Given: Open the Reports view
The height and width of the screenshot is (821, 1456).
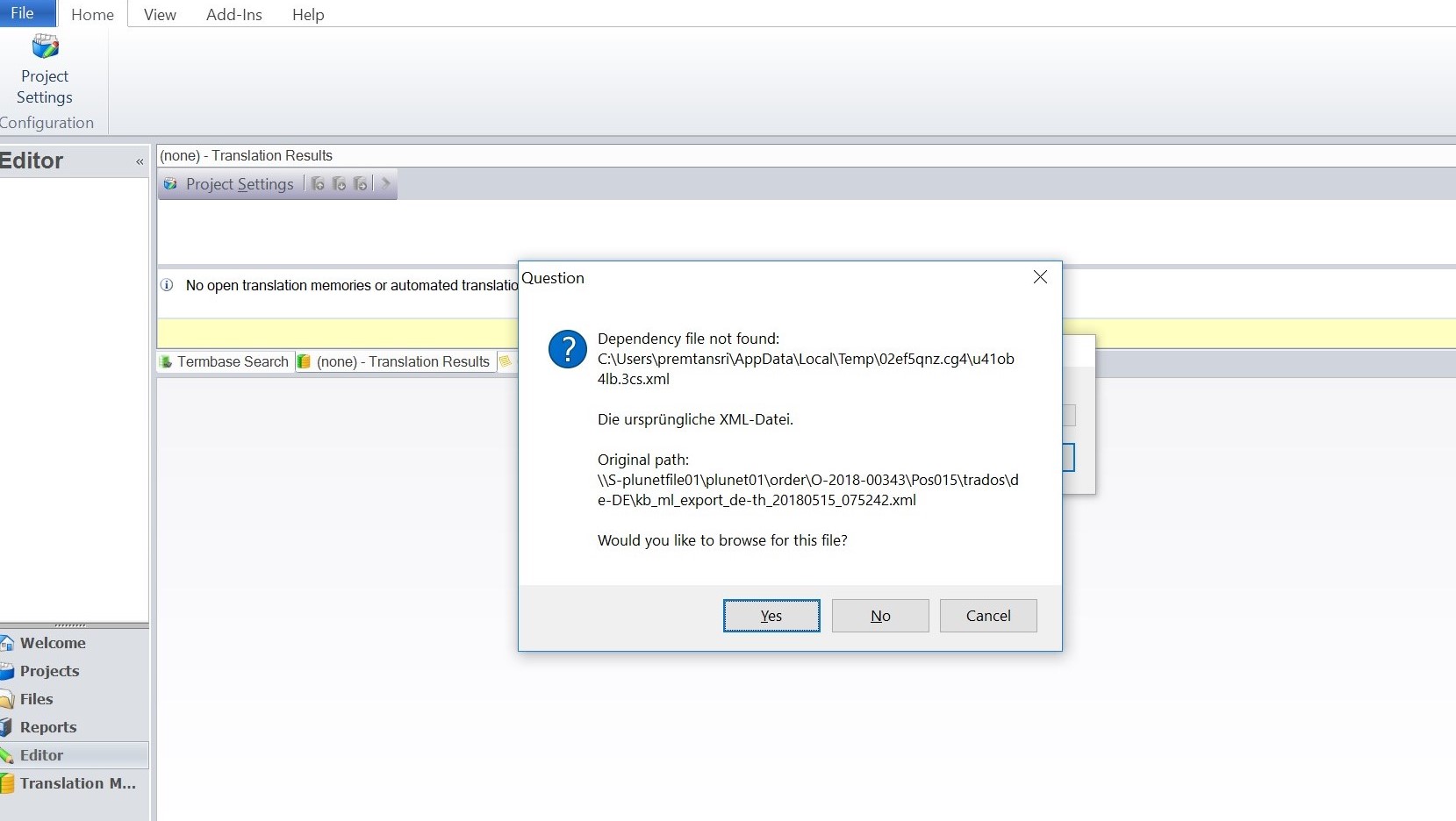Looking at the screenshot, I should tap(48, 727).
